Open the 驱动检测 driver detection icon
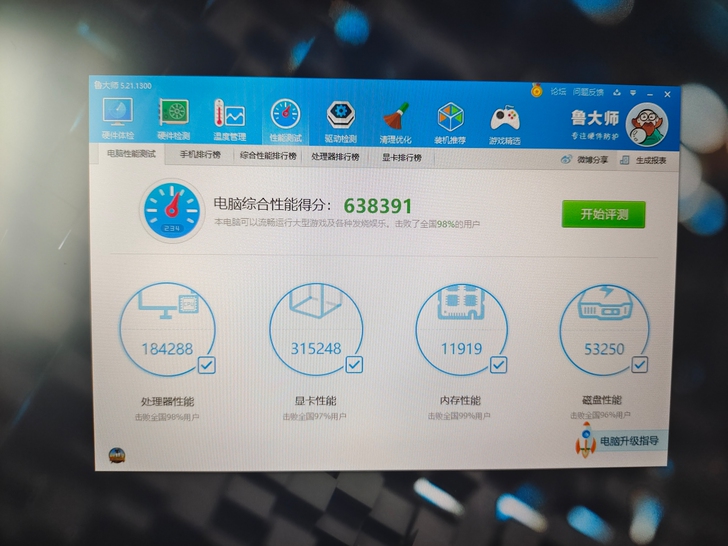The width and height of the screenshot is (728, 546). 340,121
